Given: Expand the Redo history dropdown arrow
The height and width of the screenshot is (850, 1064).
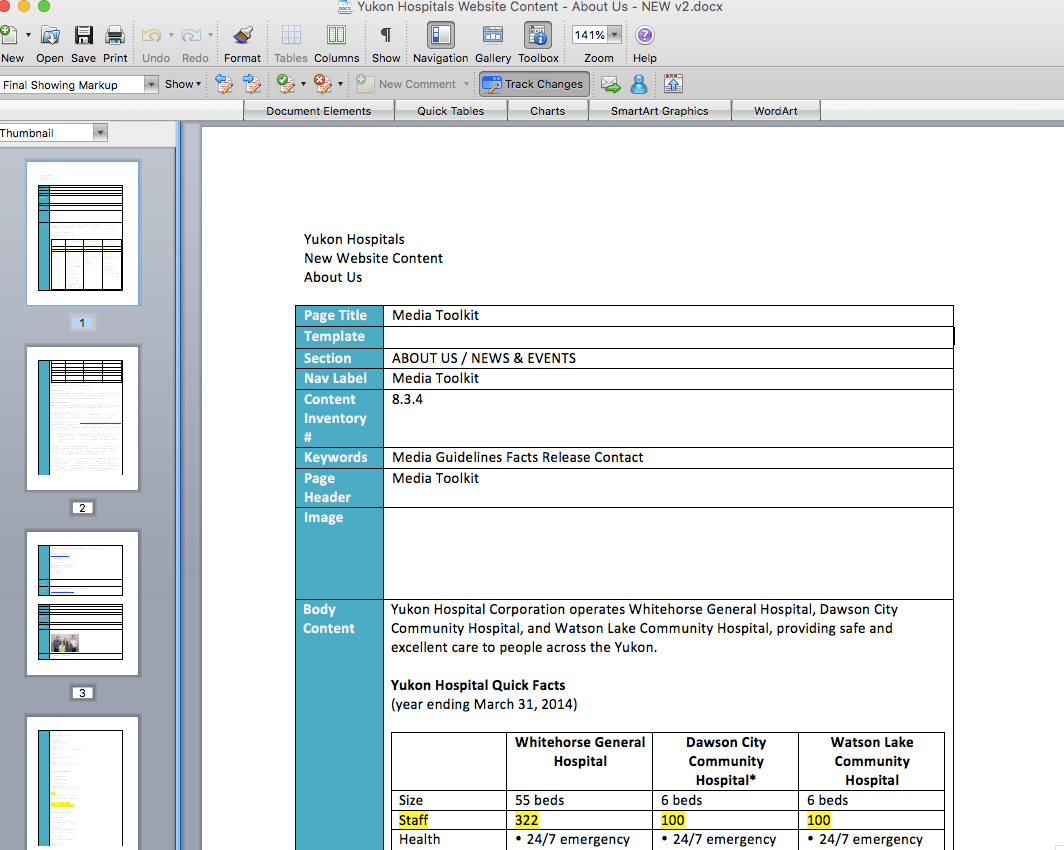Looking at the screenshot, I should [210, 35].
